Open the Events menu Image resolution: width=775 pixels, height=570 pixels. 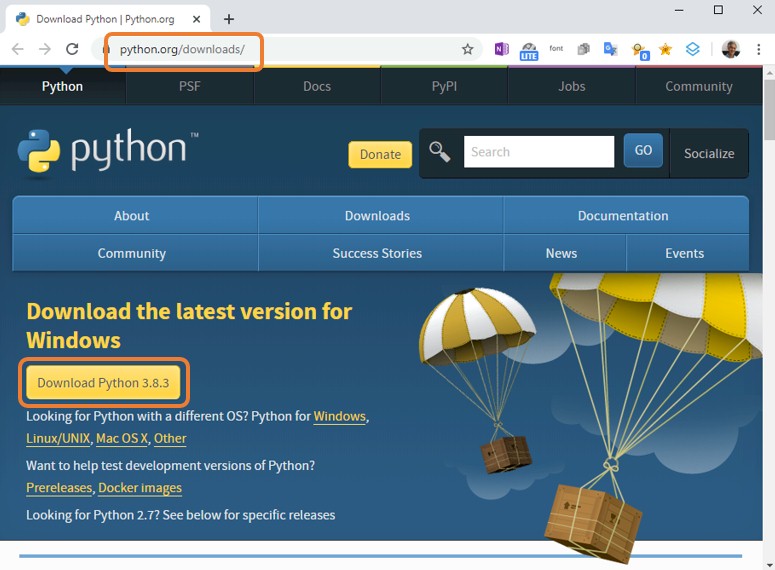point(685,254)
